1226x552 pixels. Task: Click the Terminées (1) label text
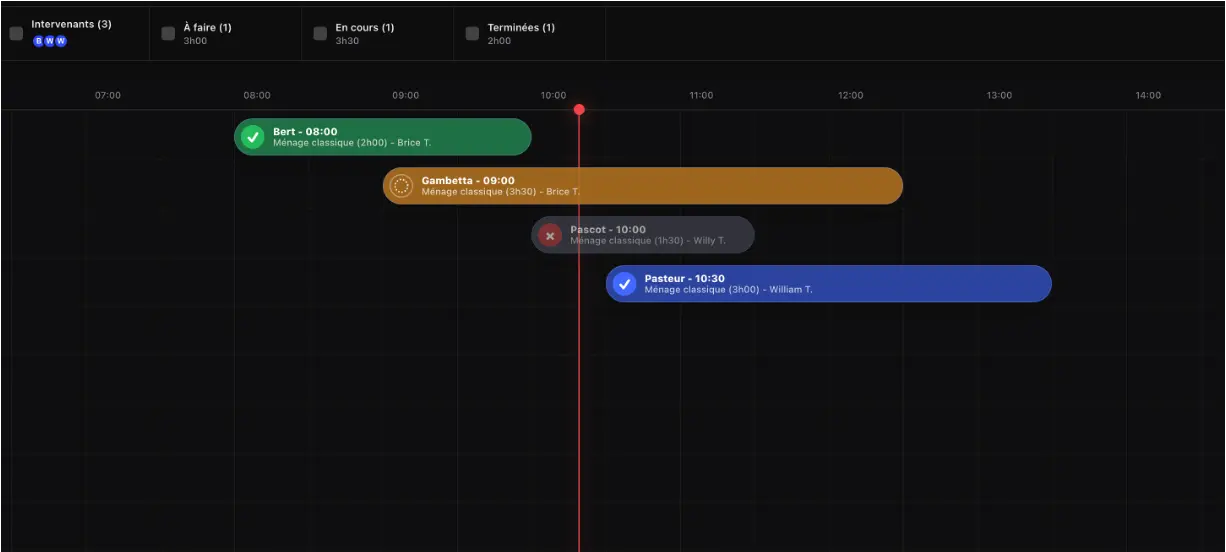[521, 27]
